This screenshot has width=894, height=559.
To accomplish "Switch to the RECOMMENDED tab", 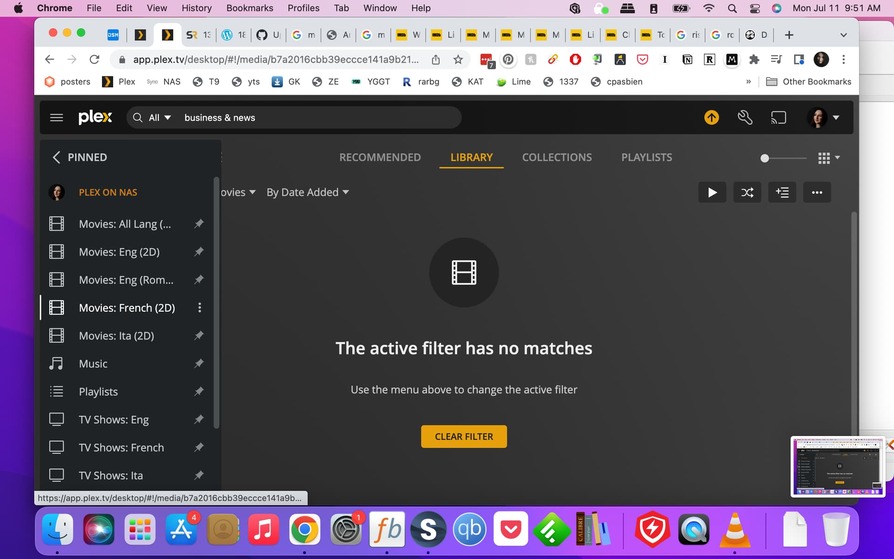I will 380,157.
